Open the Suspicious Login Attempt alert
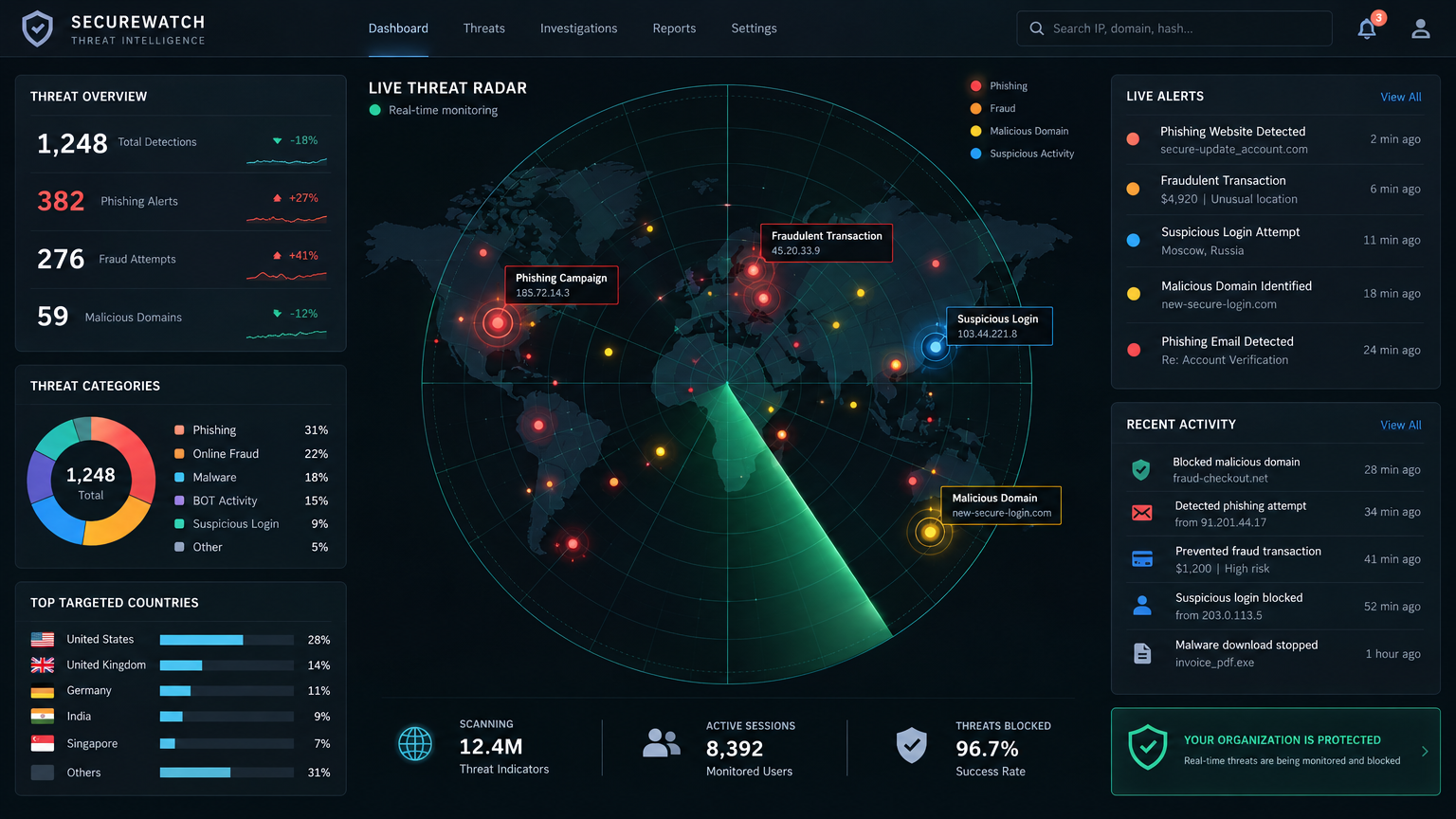The image size is (1456, 819). coord(1275,241)
